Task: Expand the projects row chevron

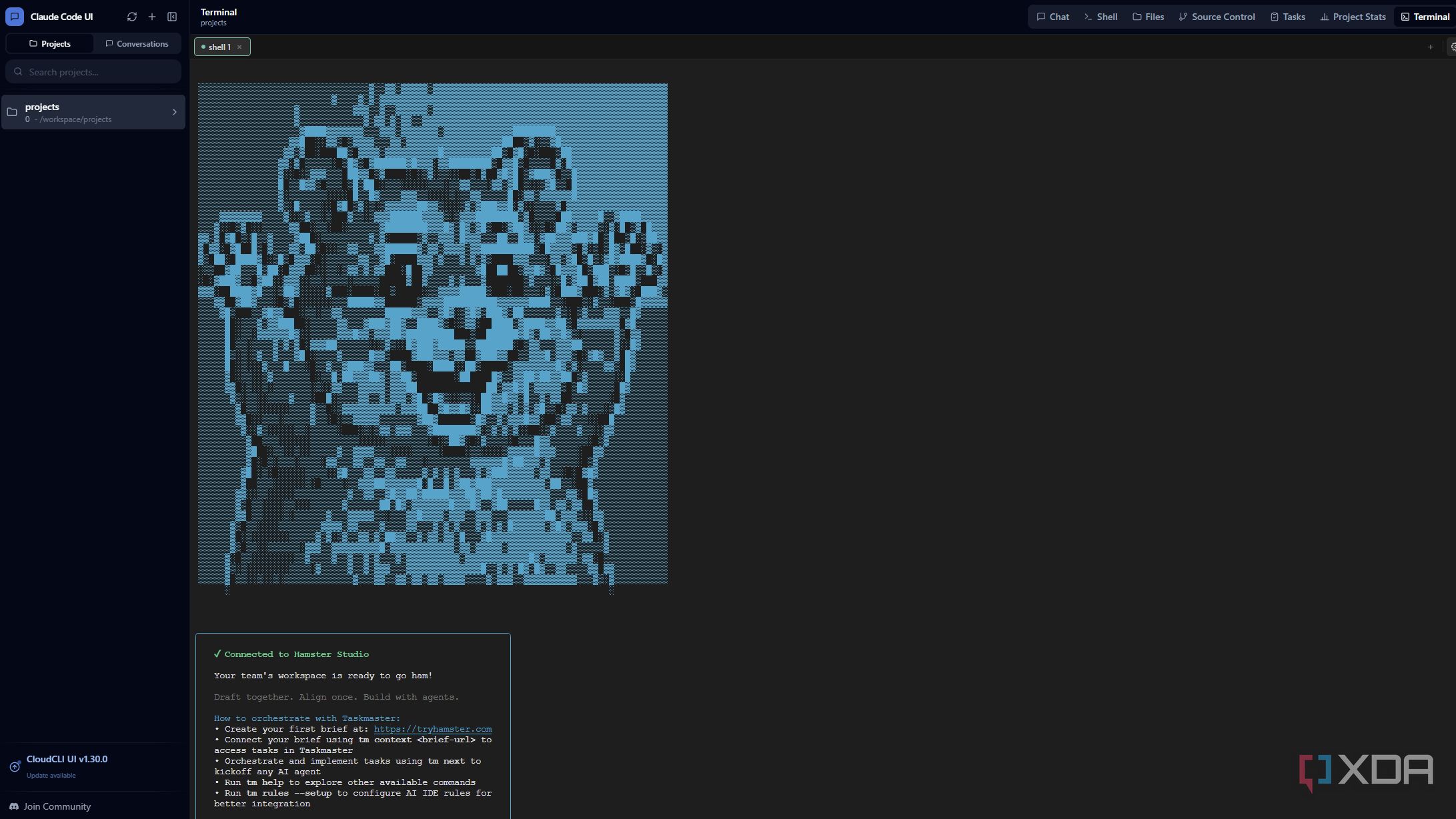Action: click(x=175, y=112)
